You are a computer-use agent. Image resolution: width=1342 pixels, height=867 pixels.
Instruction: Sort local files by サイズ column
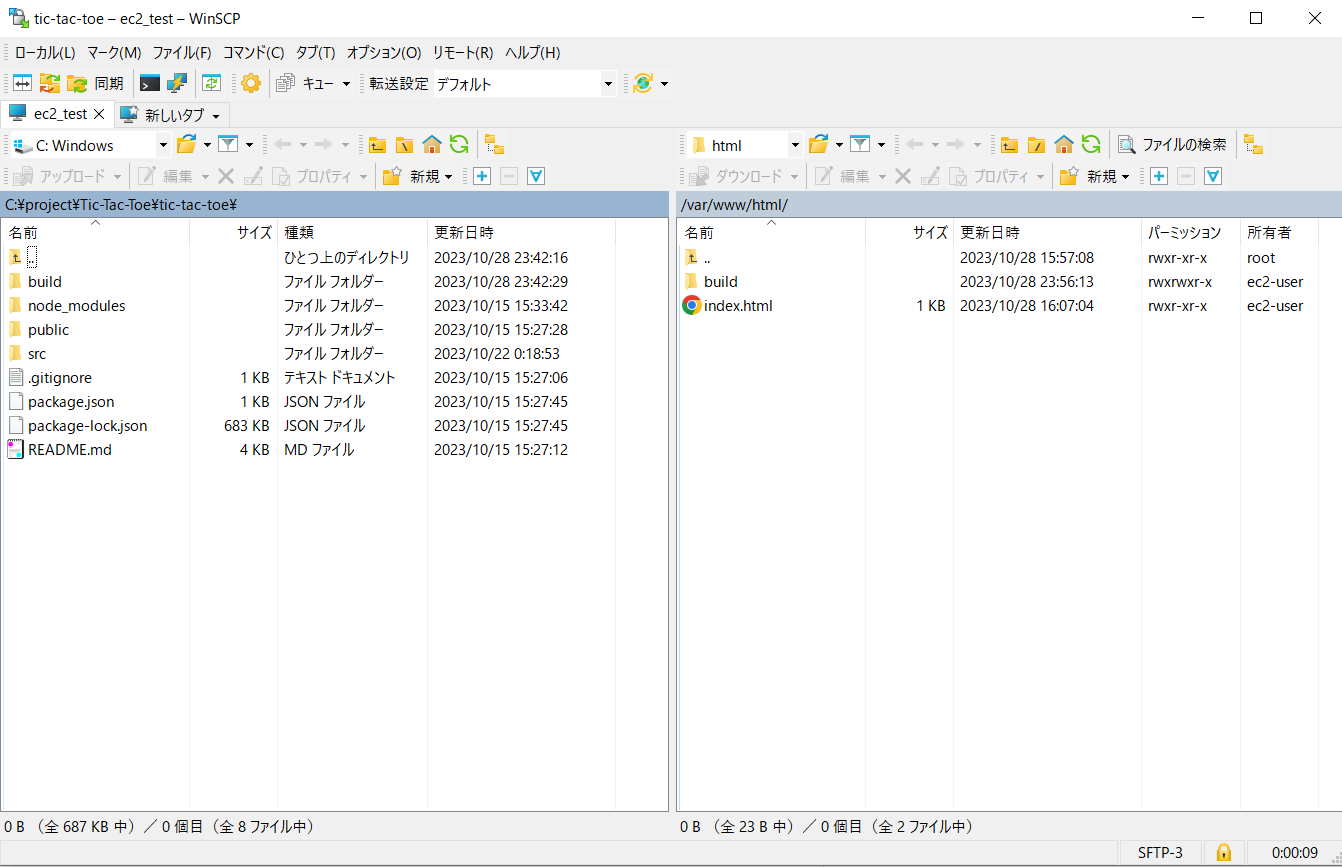click(233, 232)
